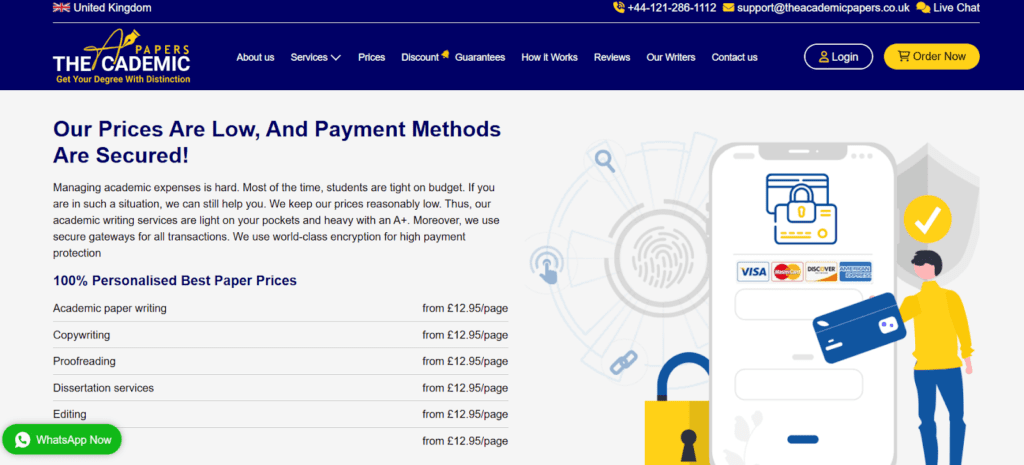This screenshot has height=465, width=1024.
Task: Click the cart icon in Order Now
Action: point(904,56)
